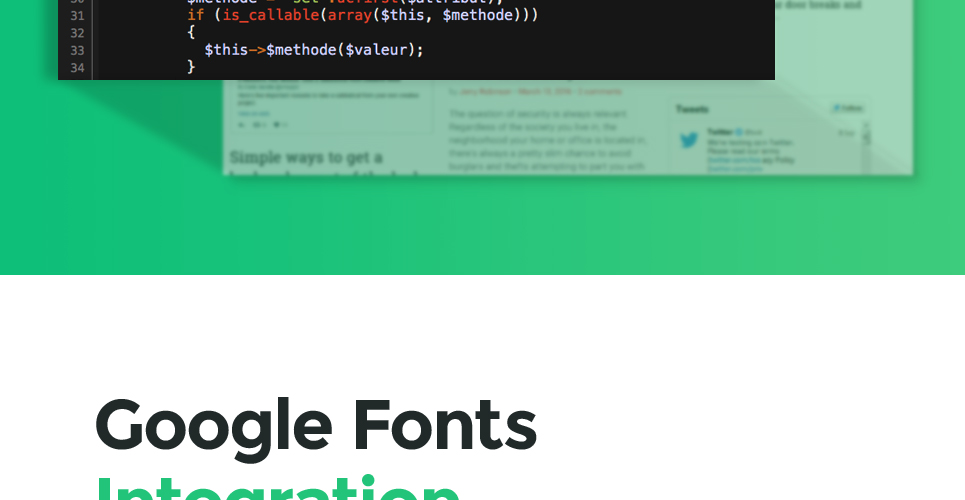Viewport: 965px width, 500px height.
Task: Click the green "Integration" heading
Action: [277, 488]
